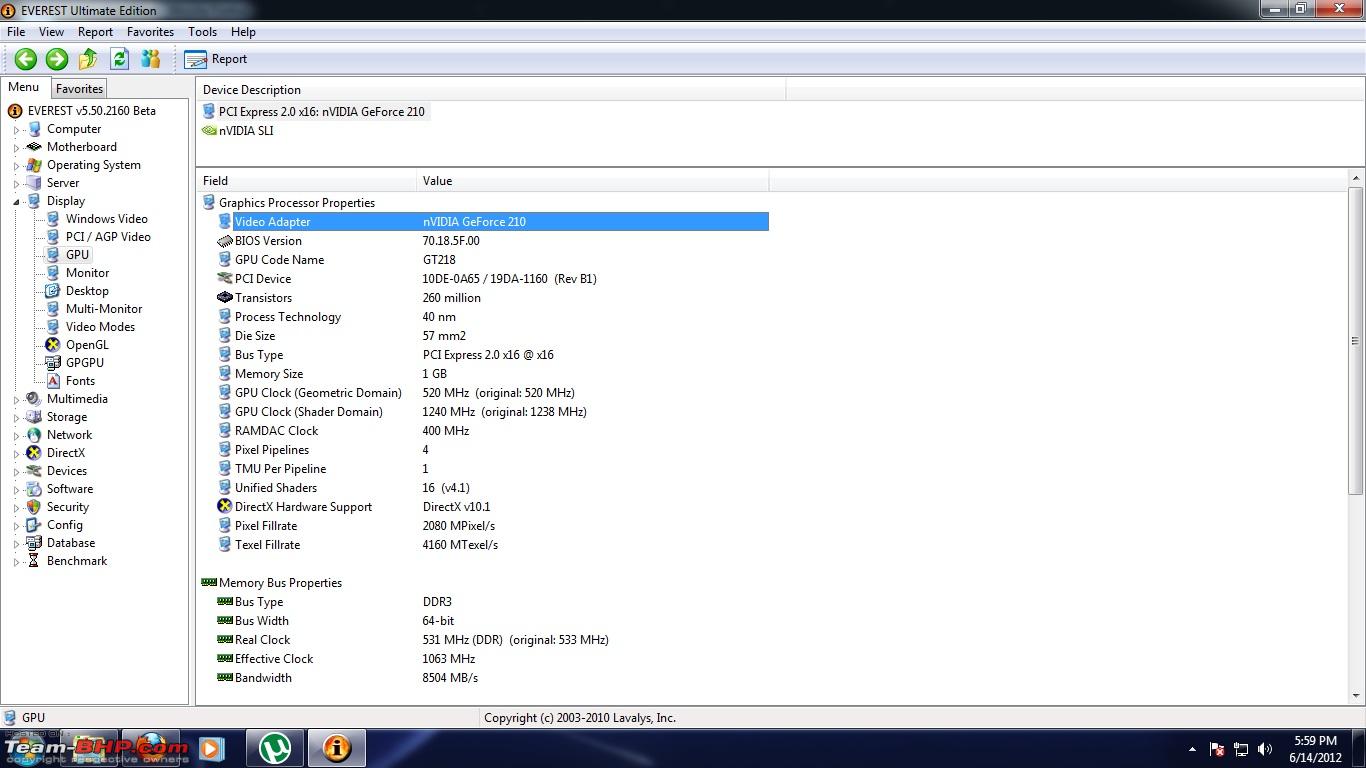This screenshot has width=1366, height=768.
Task: Click the Devices icon in tree
Action: coord(34,471)
